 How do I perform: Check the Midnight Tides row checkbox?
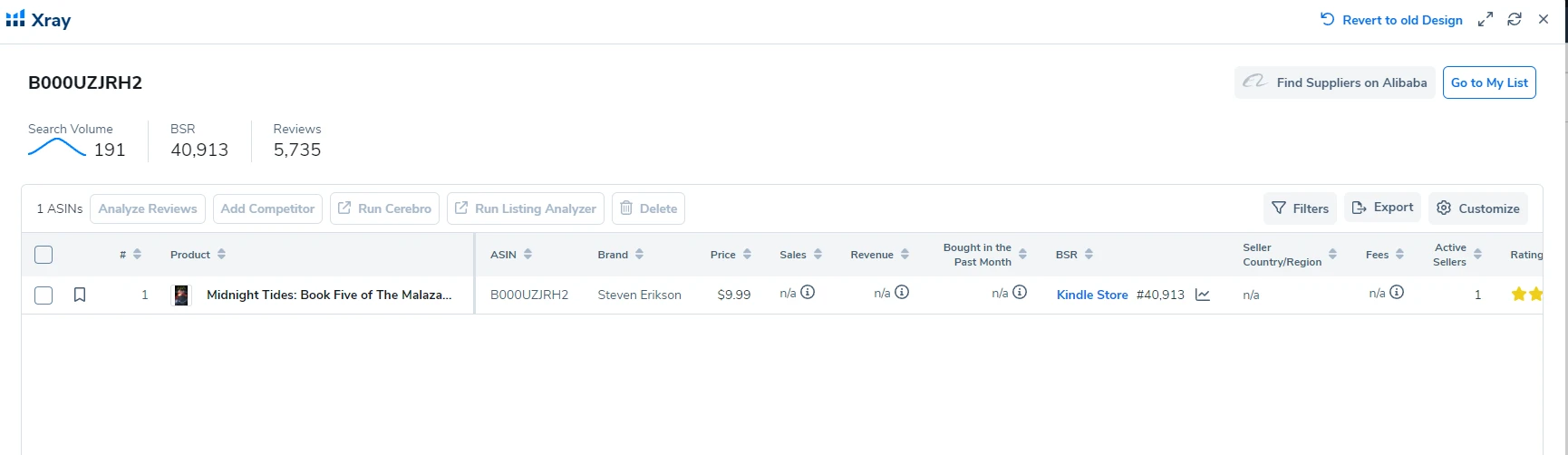point(44,295)
